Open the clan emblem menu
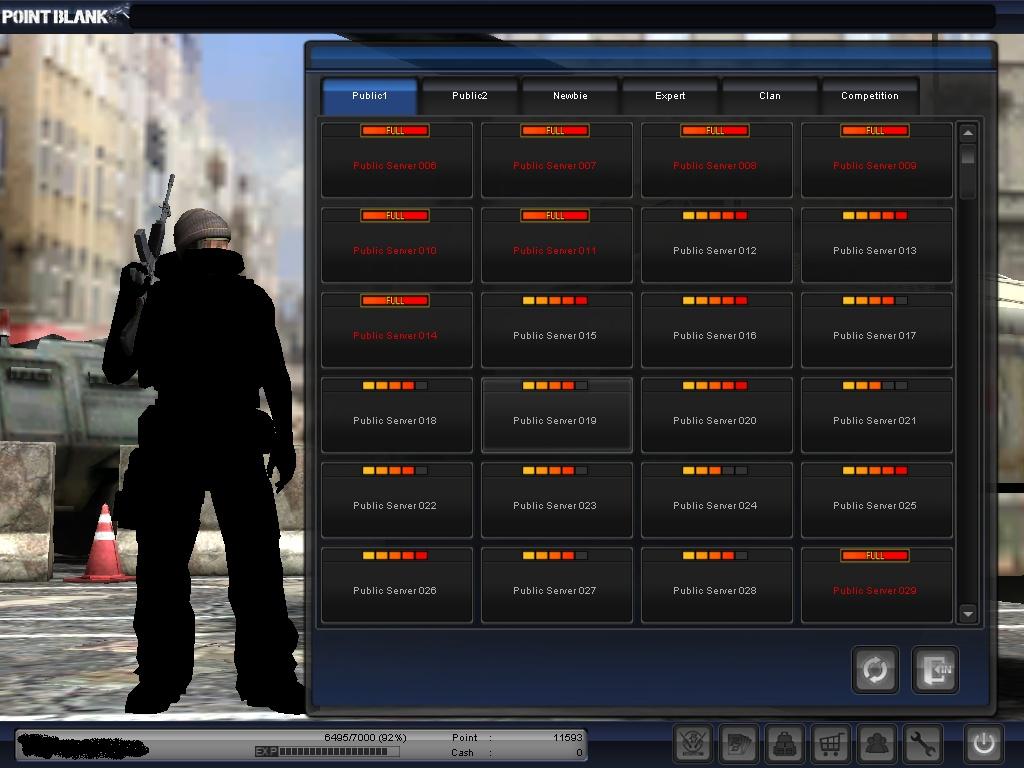 [692, 743]
